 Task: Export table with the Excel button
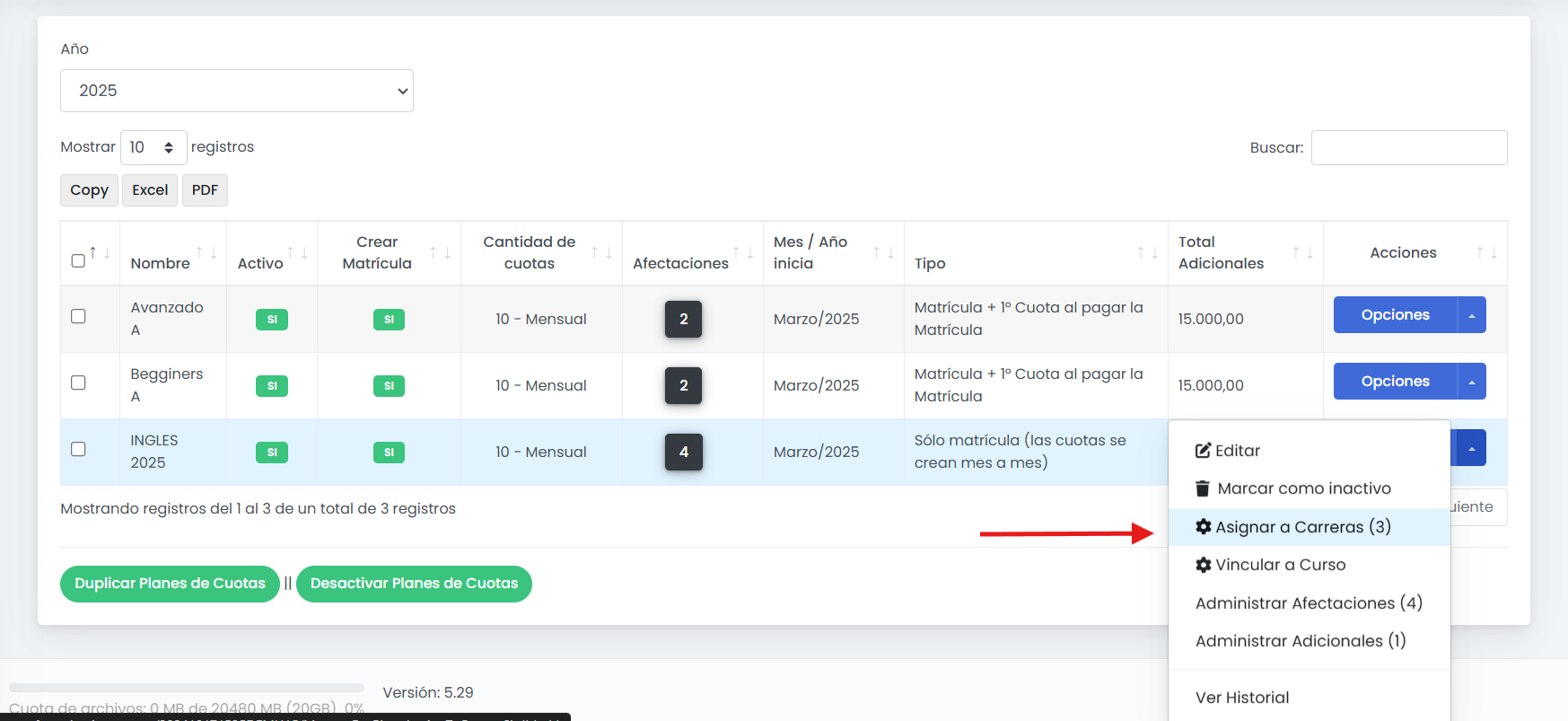pyautogui.click(x=150, y=190)
